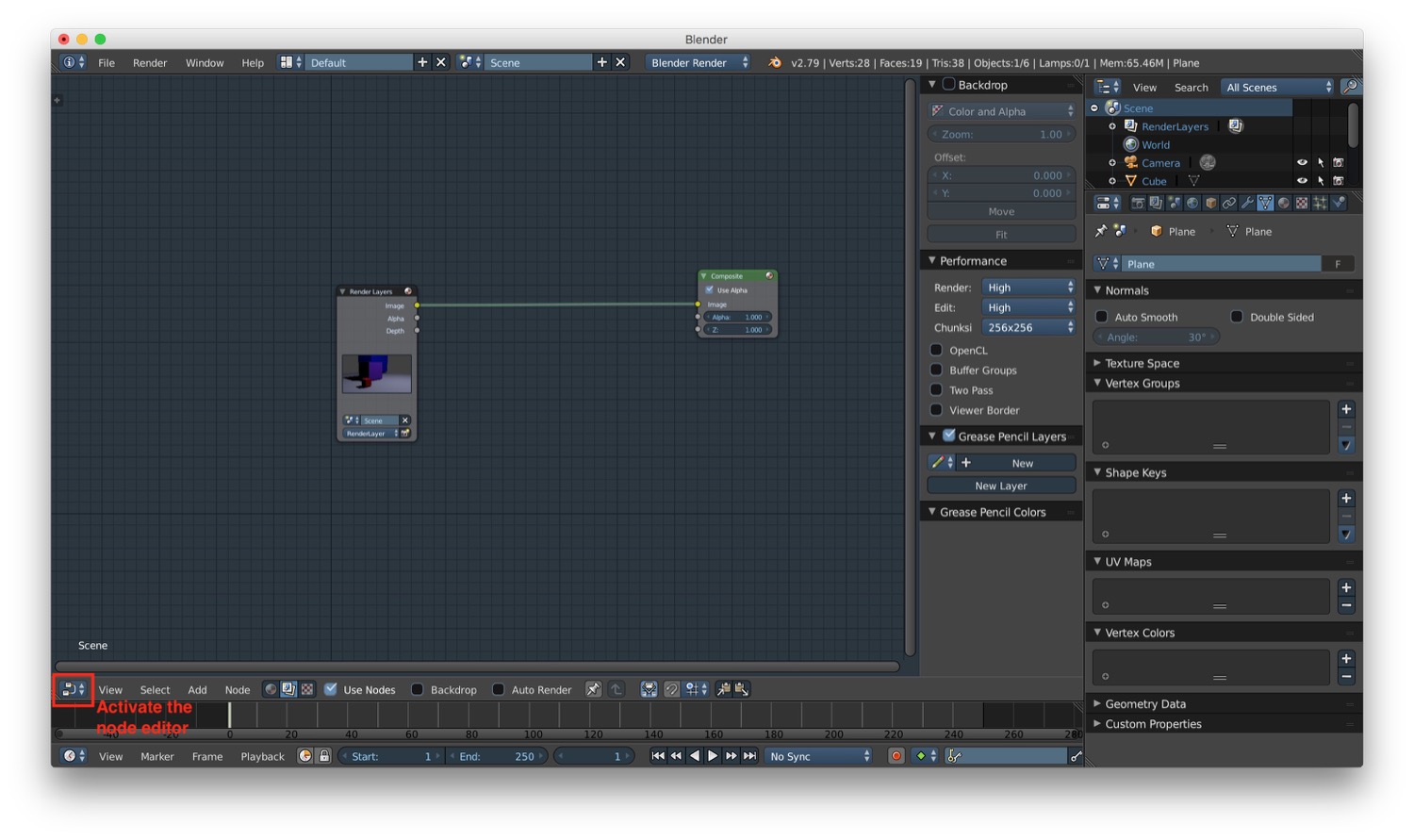Open the Edit quality dropdown
The height and width of the screenshot is (840, 1414).
pyautogui.click(x=1028, y=307)
